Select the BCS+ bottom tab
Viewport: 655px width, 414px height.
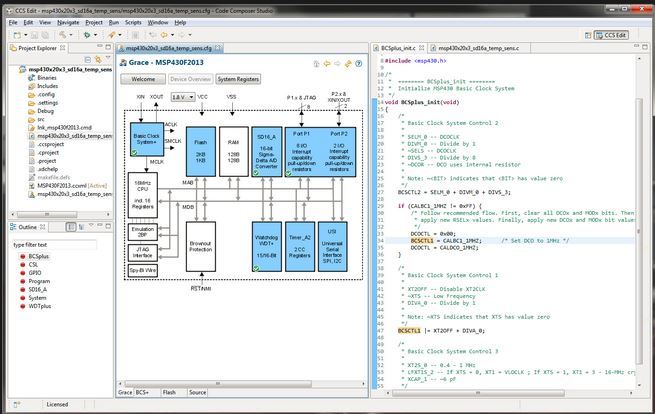(144, 393)
